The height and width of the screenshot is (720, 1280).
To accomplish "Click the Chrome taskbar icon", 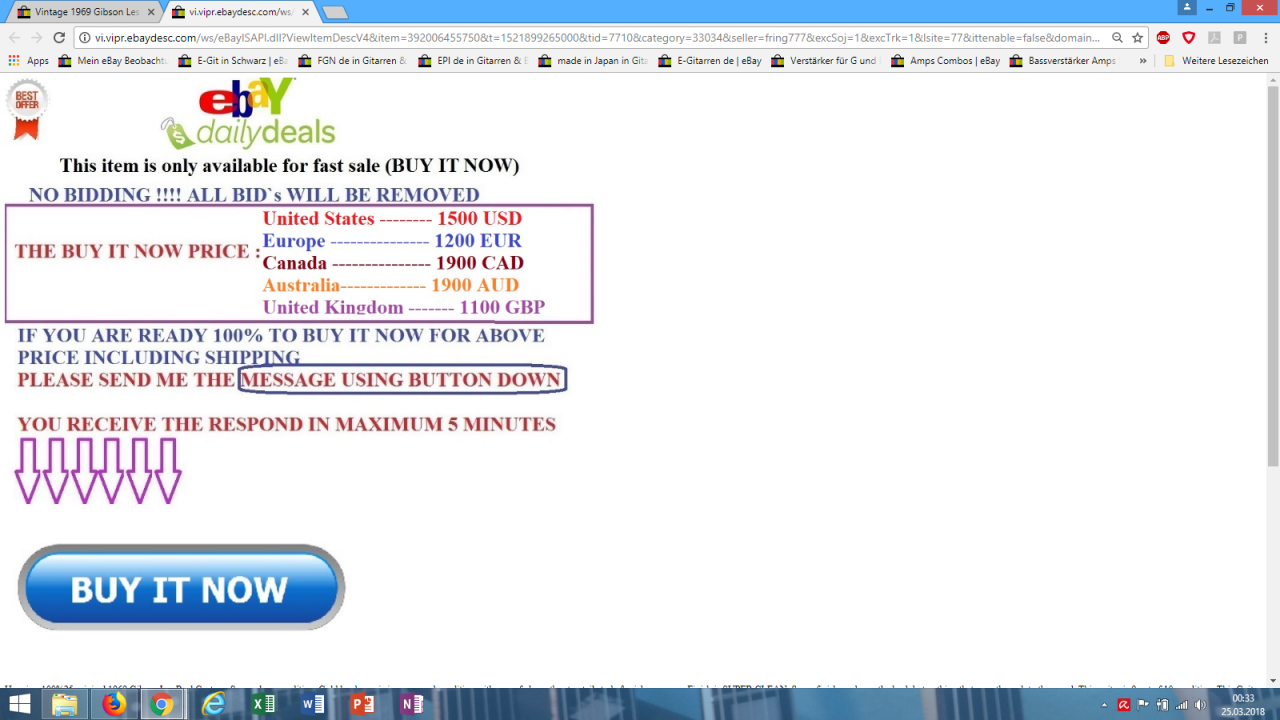I will coord(162,704).
